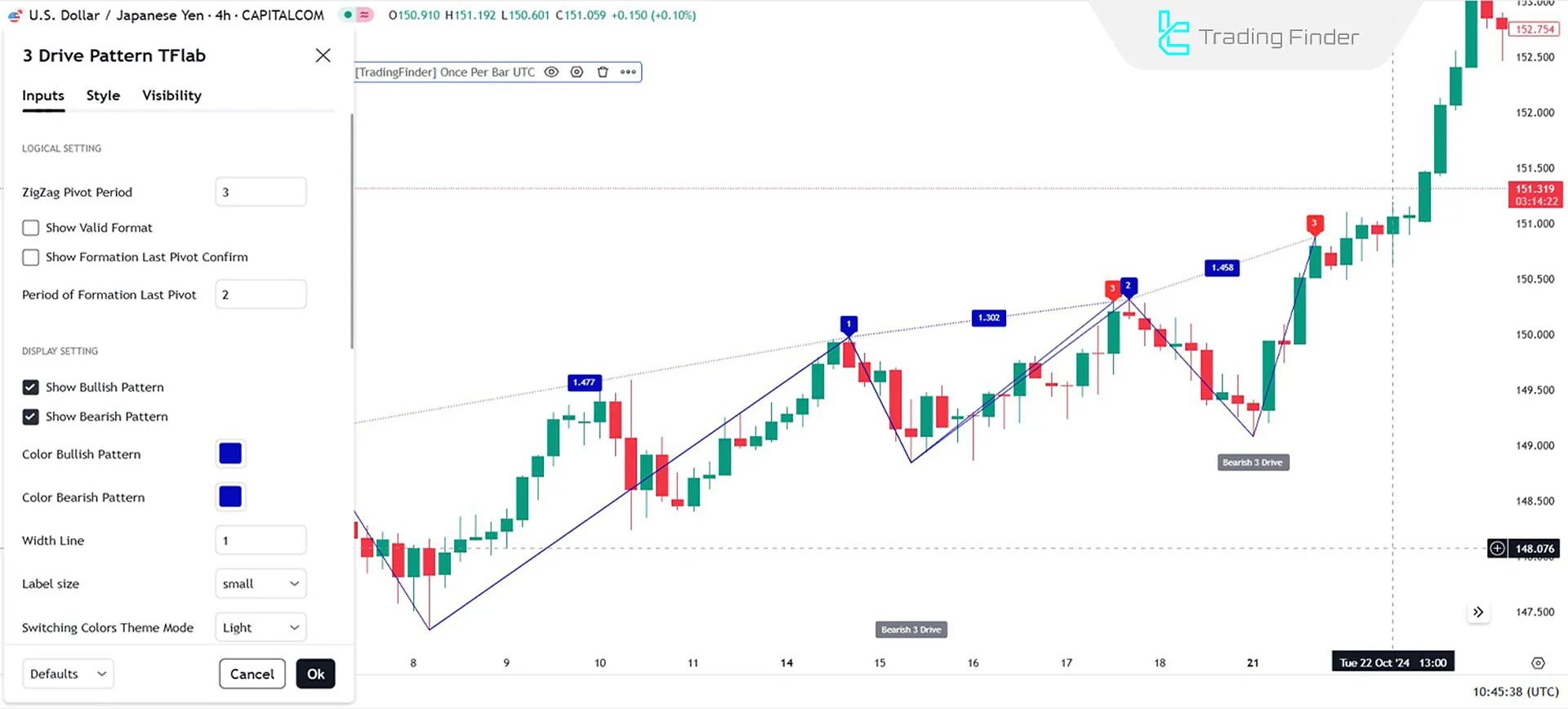
Task: Open the Defaults dropdown menu
Action: [x=68, y=674]
